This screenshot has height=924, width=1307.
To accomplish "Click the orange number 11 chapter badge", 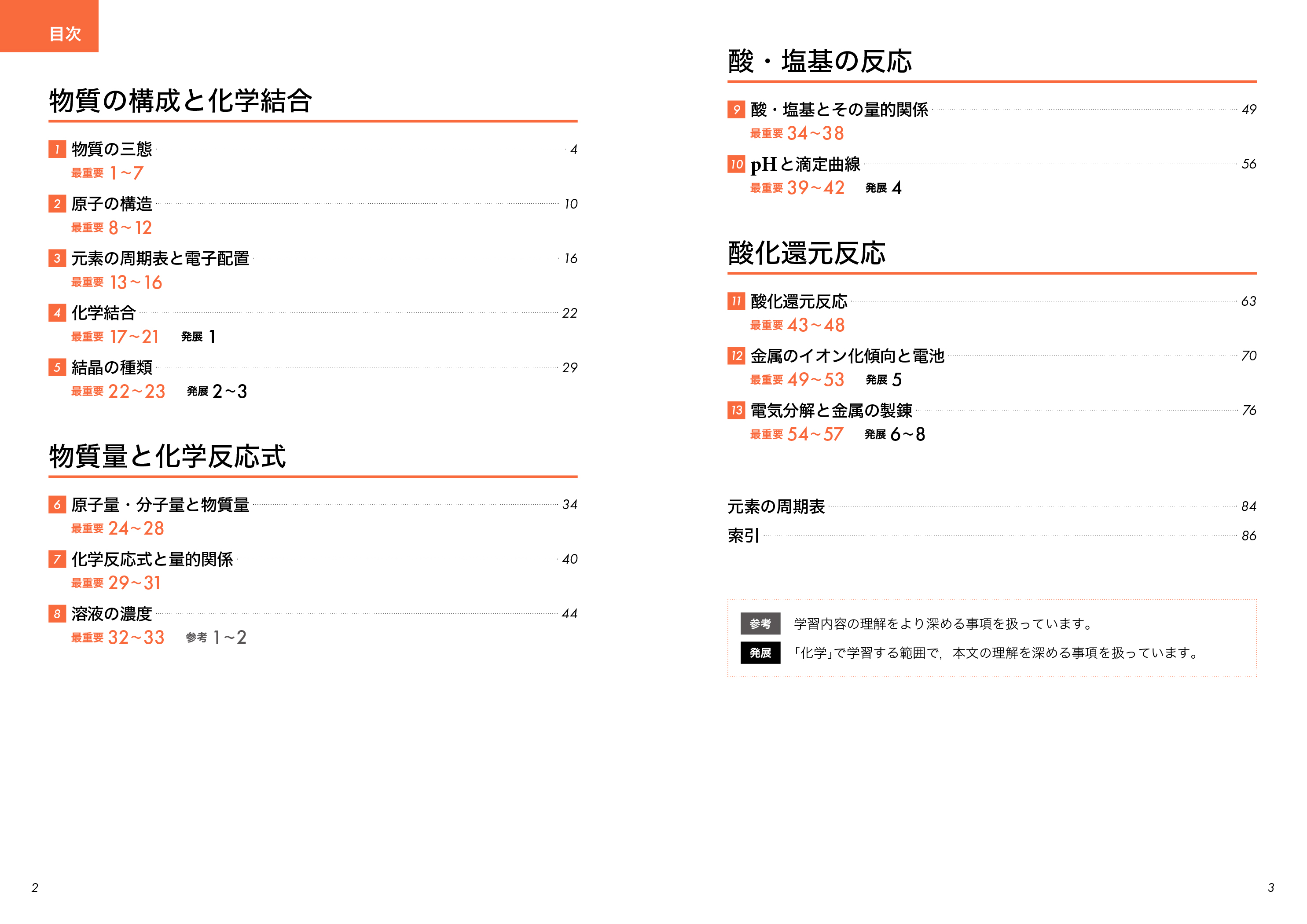I will (x=736, y=301).
